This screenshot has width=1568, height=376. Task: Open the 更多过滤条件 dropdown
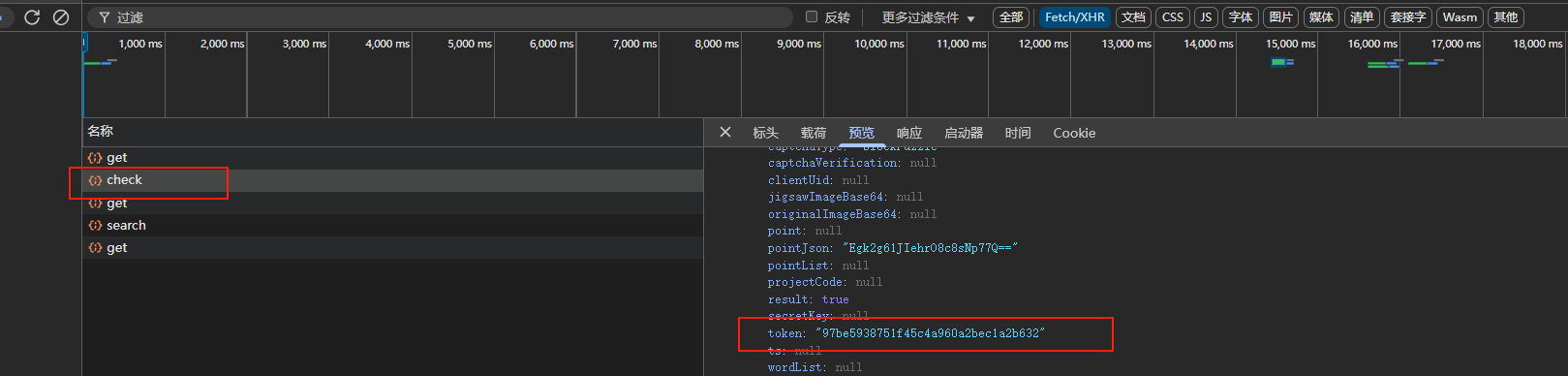pos(928,17)
